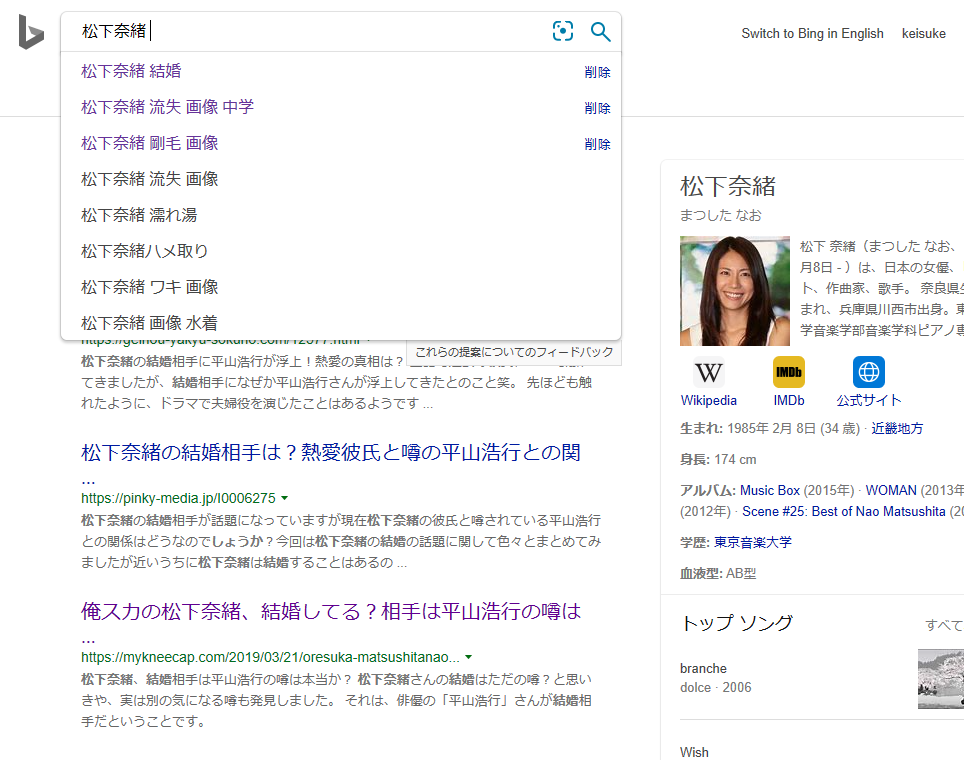Screen dimensions: 964x760
Task: Click the まつした なお reading text
Action: (721, 215)
